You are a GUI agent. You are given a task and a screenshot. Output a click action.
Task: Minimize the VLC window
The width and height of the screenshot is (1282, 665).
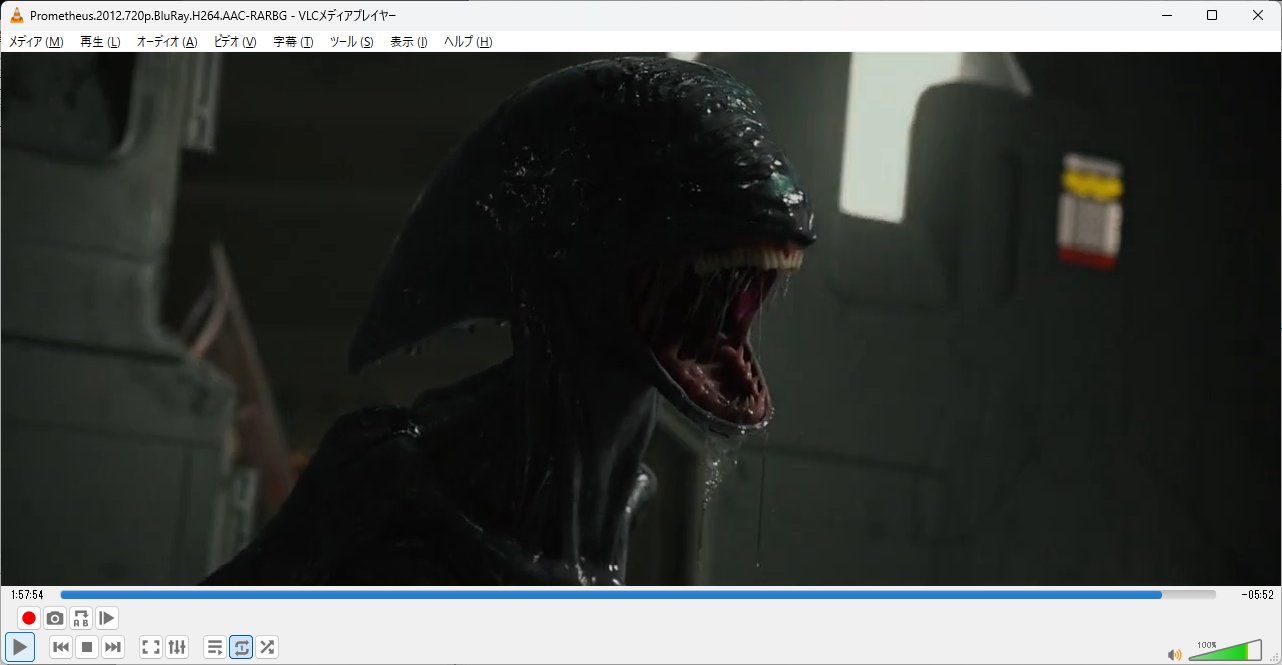point(1166,15)
